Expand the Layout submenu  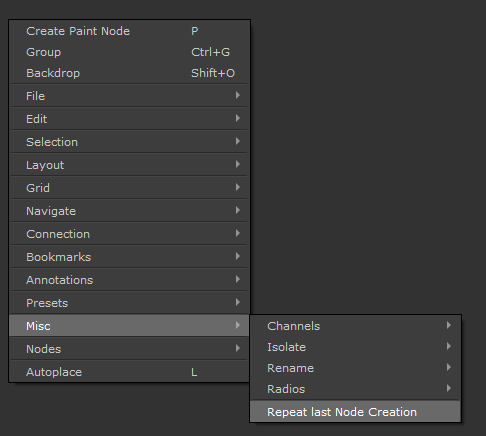pyautogui.click(x=129, y=165)
